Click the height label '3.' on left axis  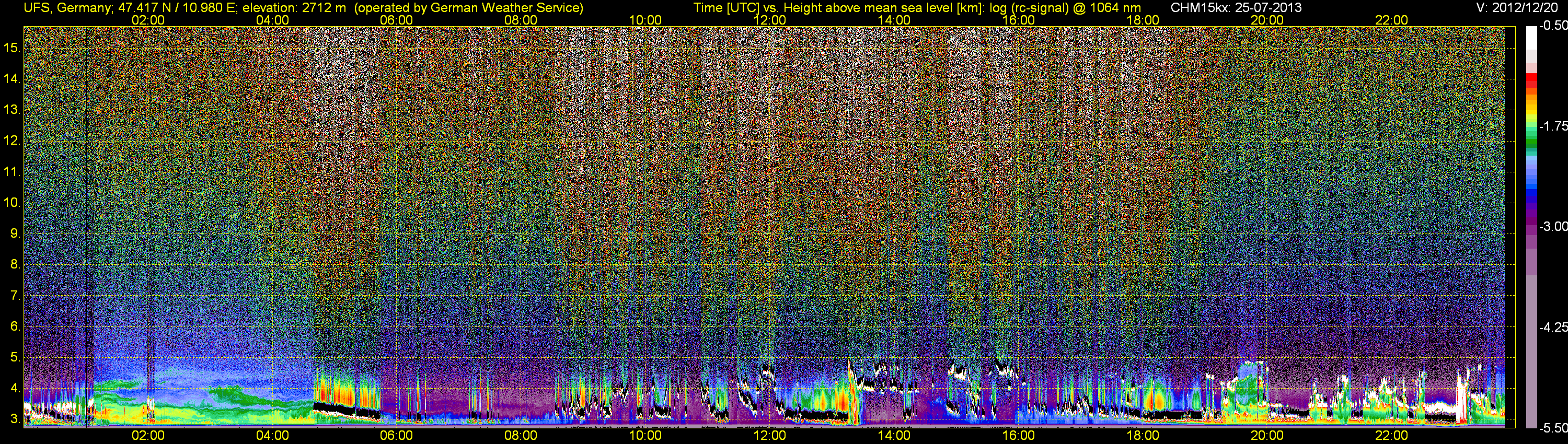[16, 419]
